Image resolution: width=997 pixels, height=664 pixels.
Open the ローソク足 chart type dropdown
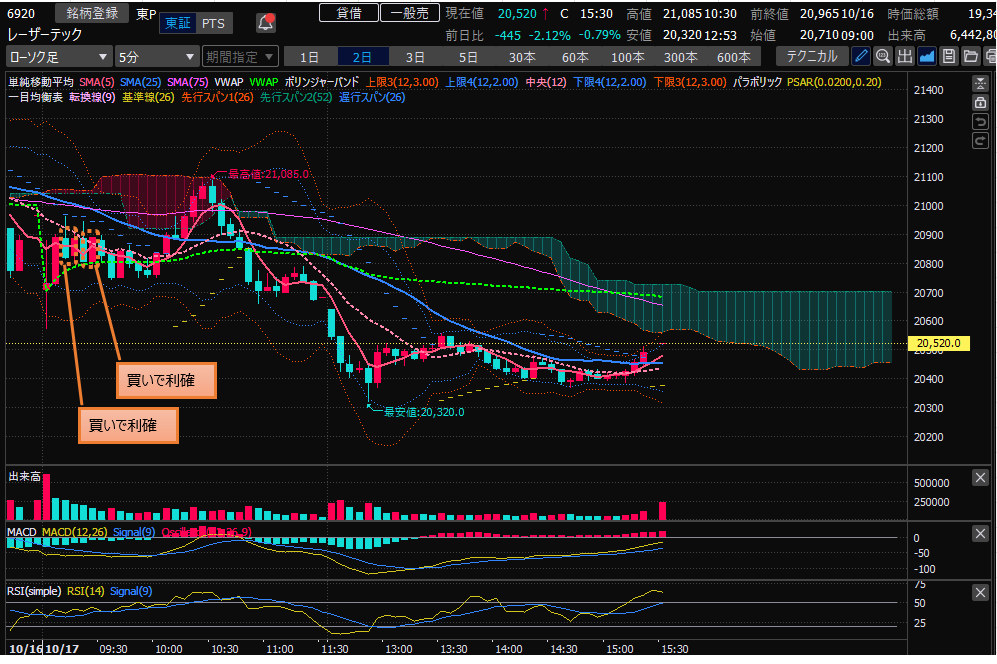pyautogui.click(x=58, y=57)
